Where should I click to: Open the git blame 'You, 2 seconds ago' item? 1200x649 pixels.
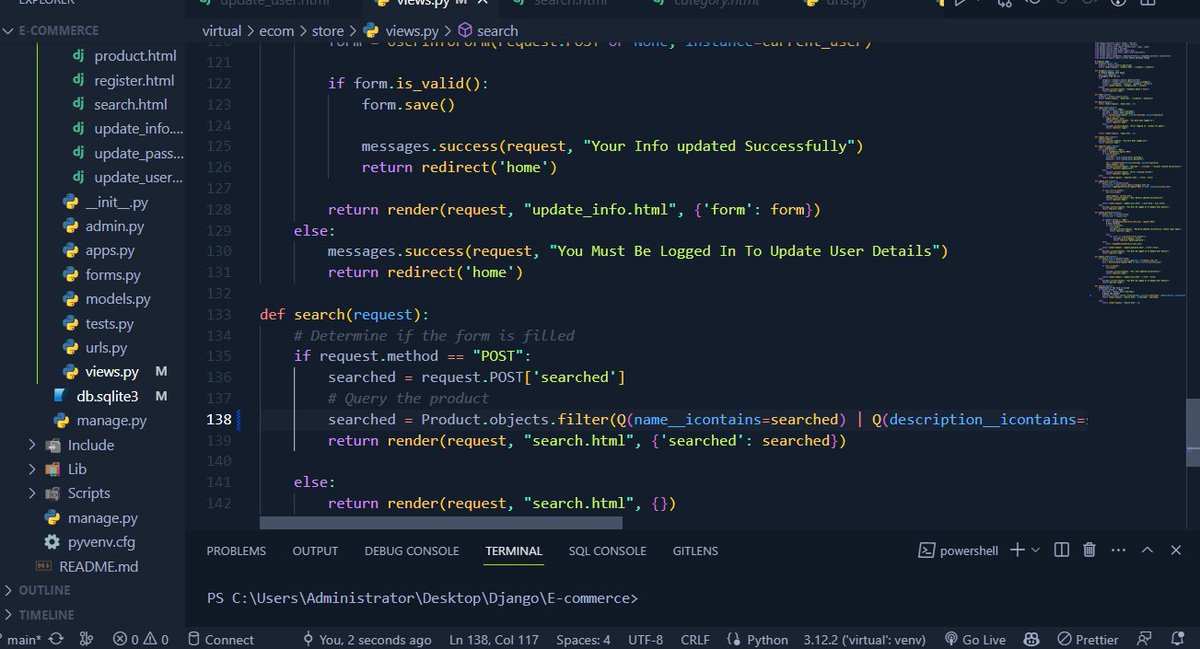[366, 639]
